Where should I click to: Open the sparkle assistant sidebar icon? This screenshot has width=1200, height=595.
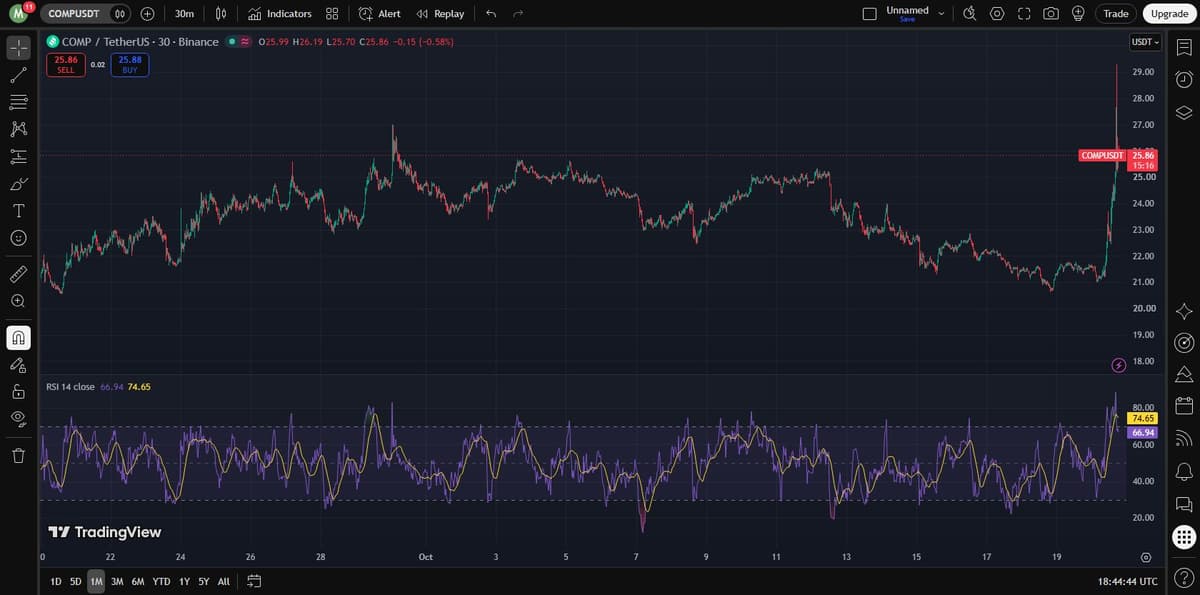pyautogui.click(x=1184, y=311)
